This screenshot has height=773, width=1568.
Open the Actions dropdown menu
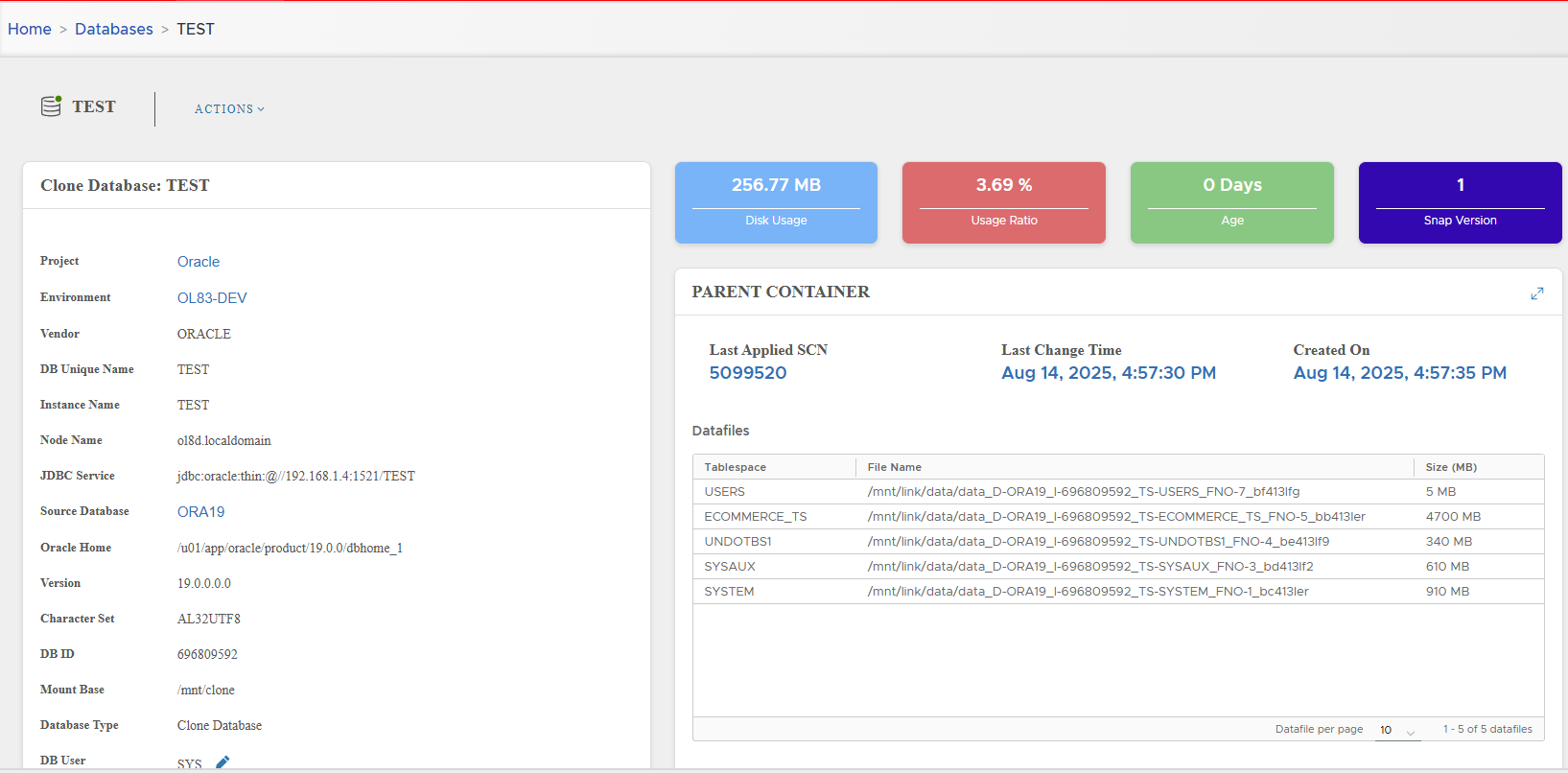(x=229, y=109)
